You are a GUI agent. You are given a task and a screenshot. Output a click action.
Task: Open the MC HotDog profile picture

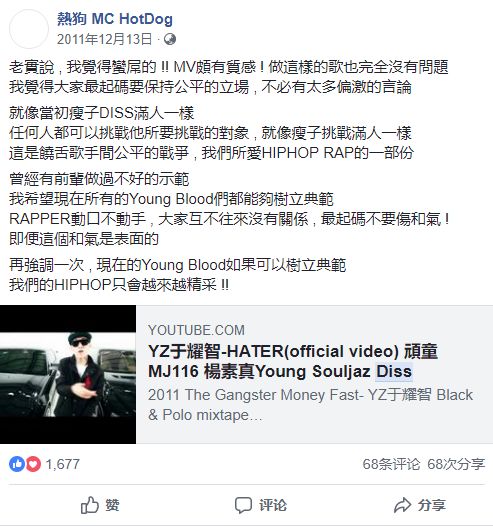coord(29,29)
